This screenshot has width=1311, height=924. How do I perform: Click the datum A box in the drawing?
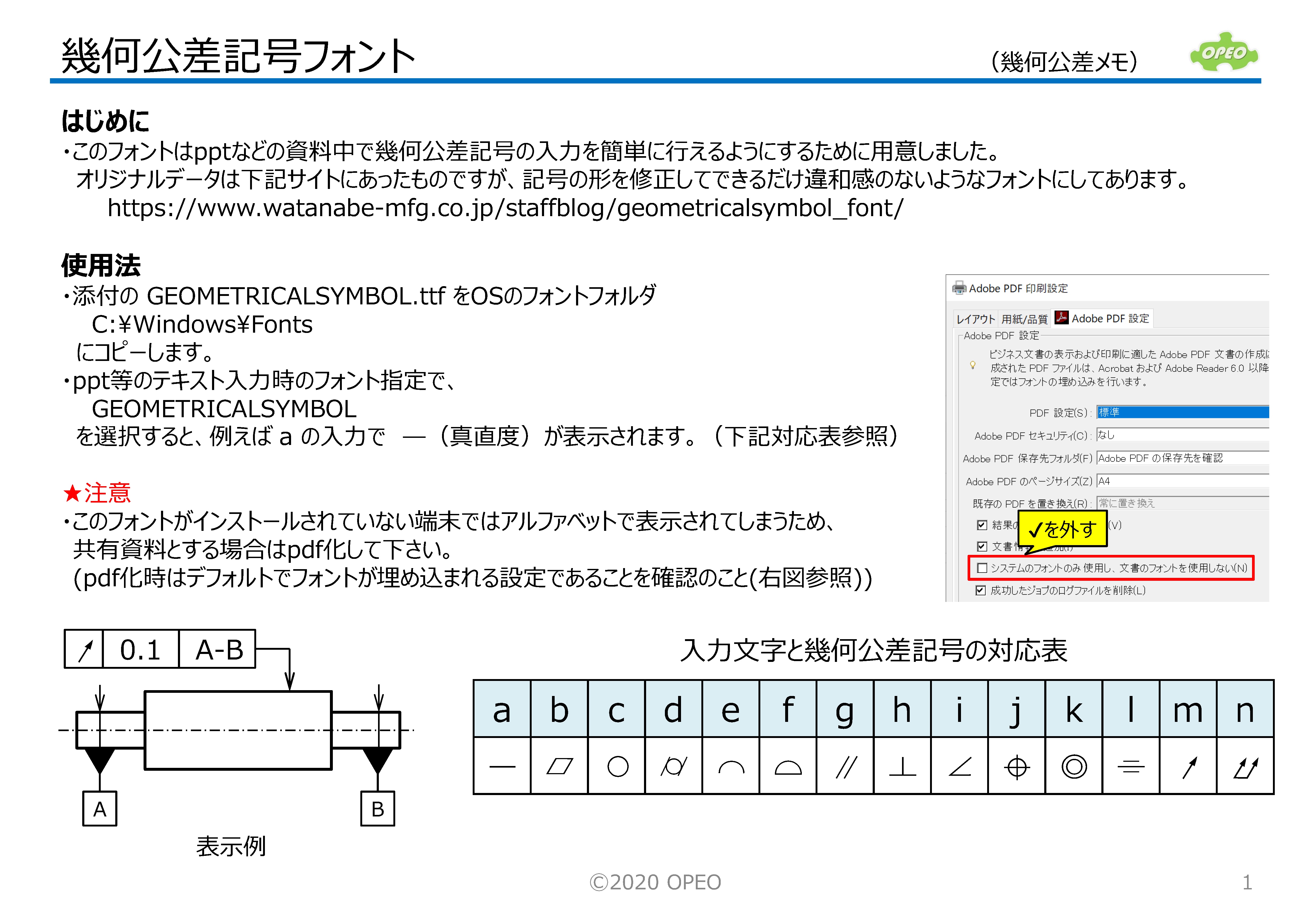pyautogui.click(x=100, y=809)
